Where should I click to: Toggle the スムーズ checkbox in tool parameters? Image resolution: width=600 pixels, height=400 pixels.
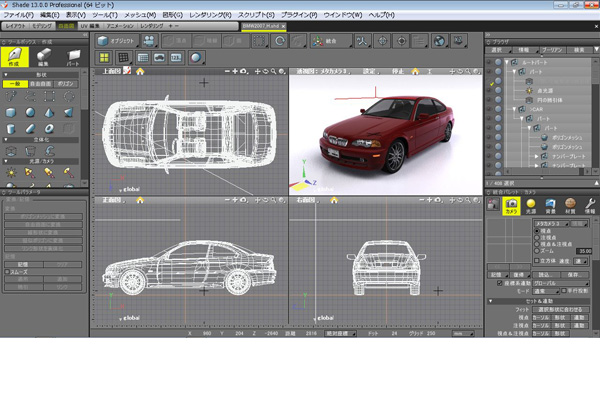coord(7,272)
